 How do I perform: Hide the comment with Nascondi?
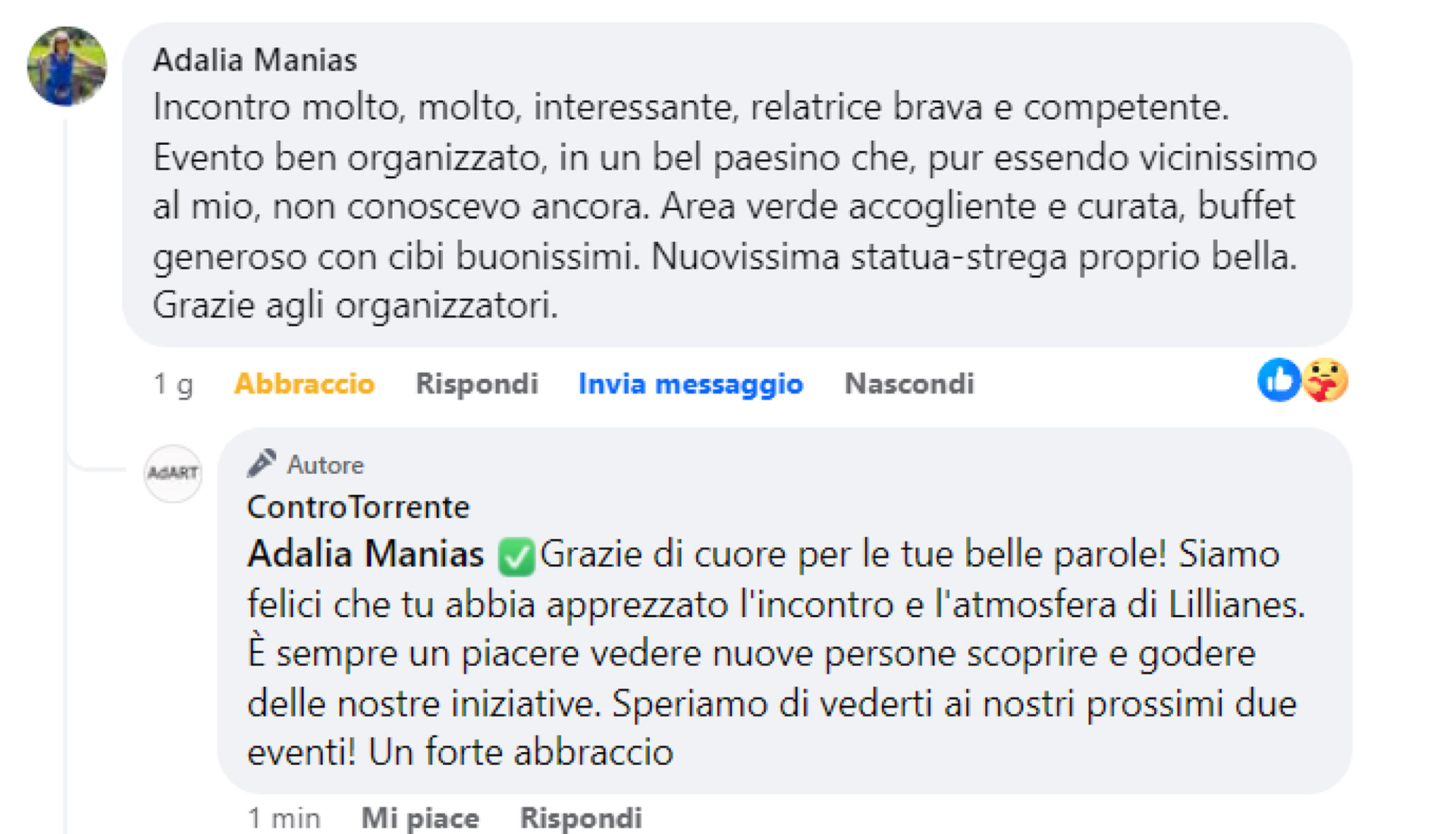909,384
